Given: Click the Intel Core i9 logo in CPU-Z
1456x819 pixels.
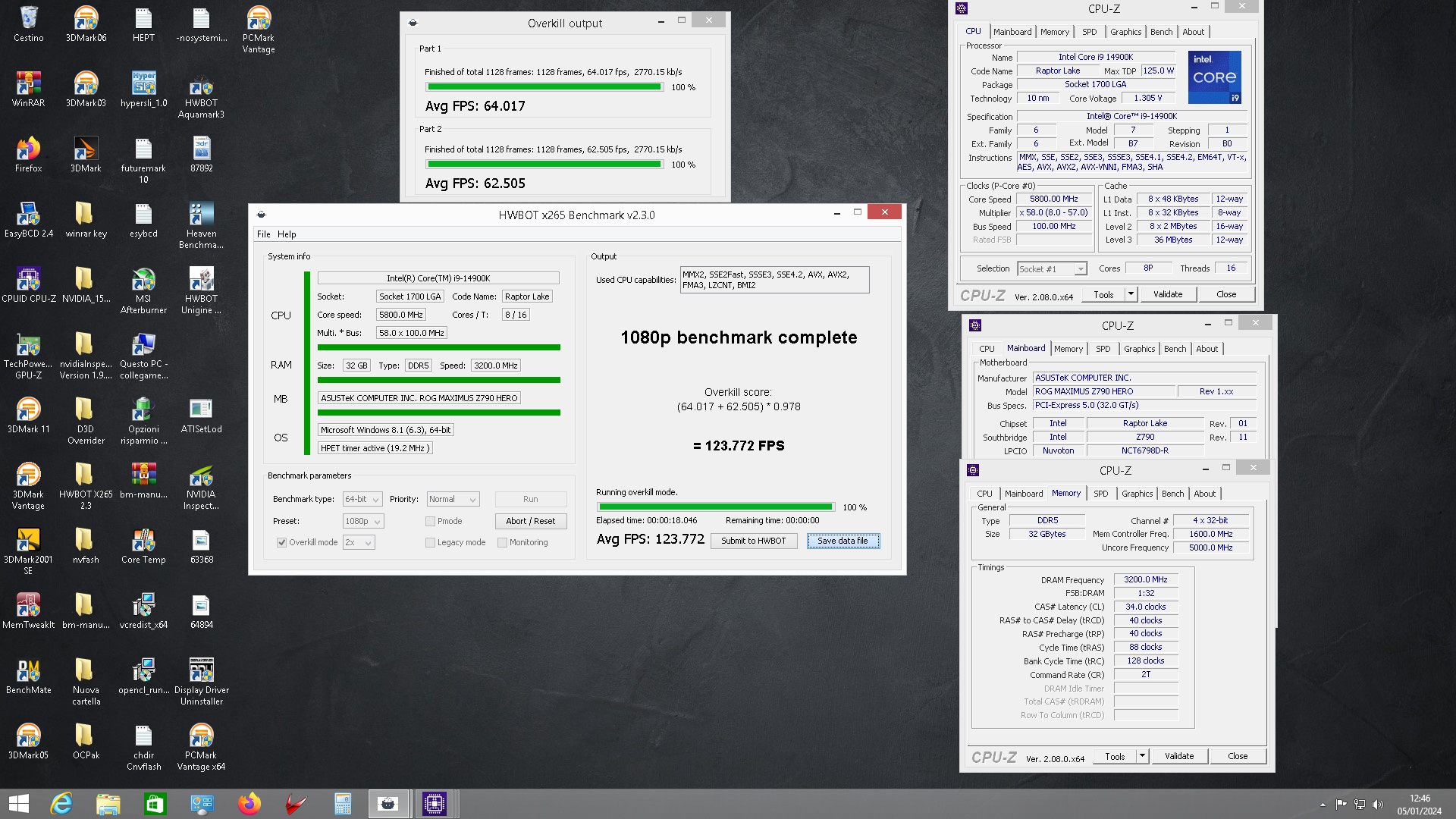Looking at the screenshot, I should (x=1214, y=77).
